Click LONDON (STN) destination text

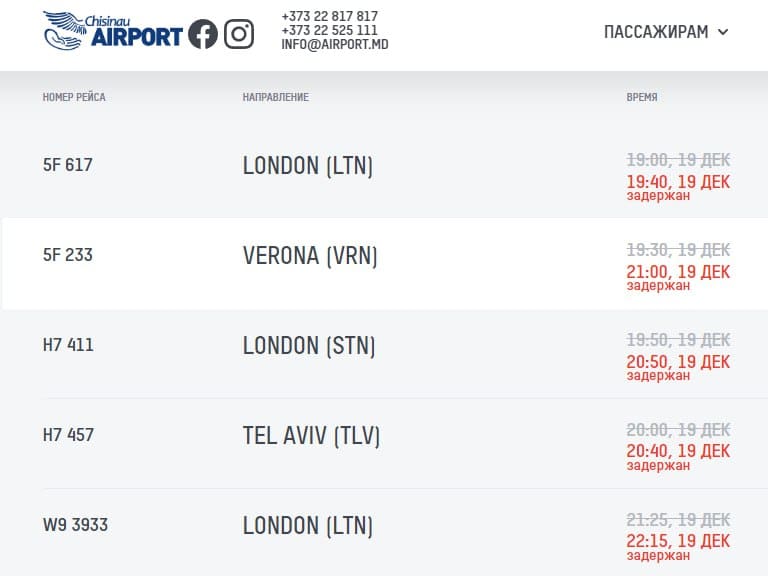(309, 345)
